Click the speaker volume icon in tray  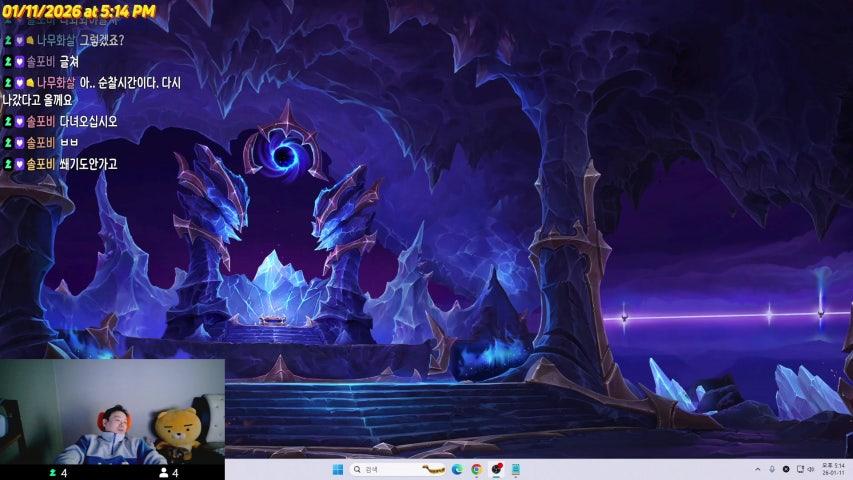(813, 469)
